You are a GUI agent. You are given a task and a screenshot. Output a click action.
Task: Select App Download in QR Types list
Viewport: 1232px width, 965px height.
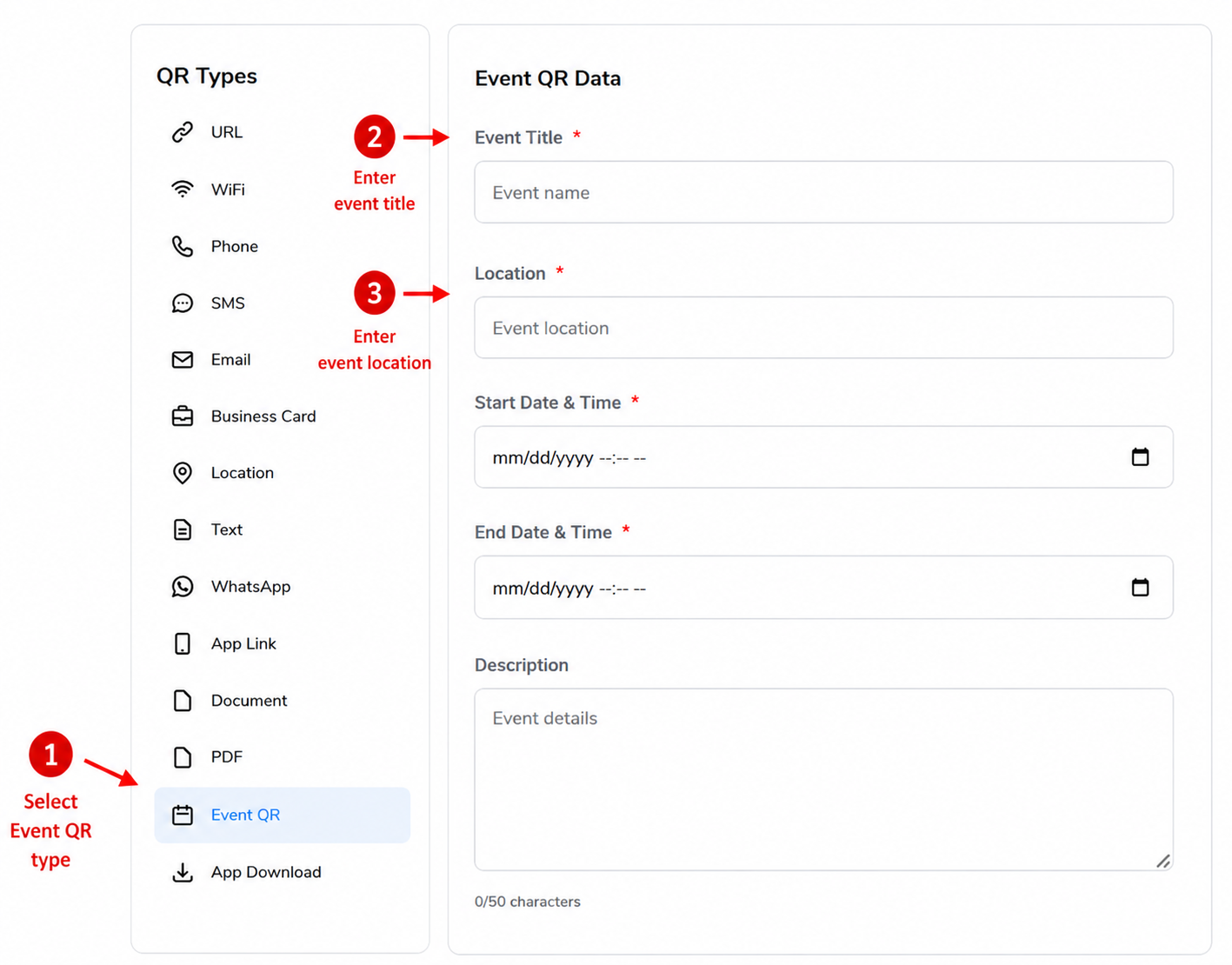tap(266, 872)
